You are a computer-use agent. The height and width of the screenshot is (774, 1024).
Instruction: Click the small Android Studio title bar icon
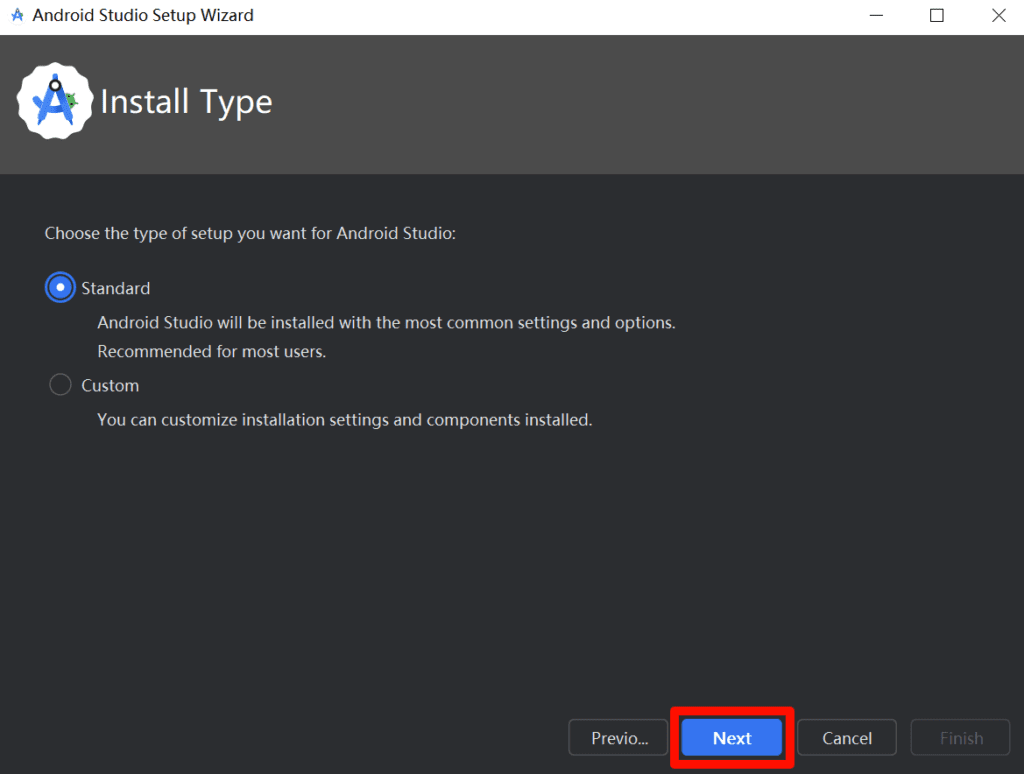click(x=17, y=16)
